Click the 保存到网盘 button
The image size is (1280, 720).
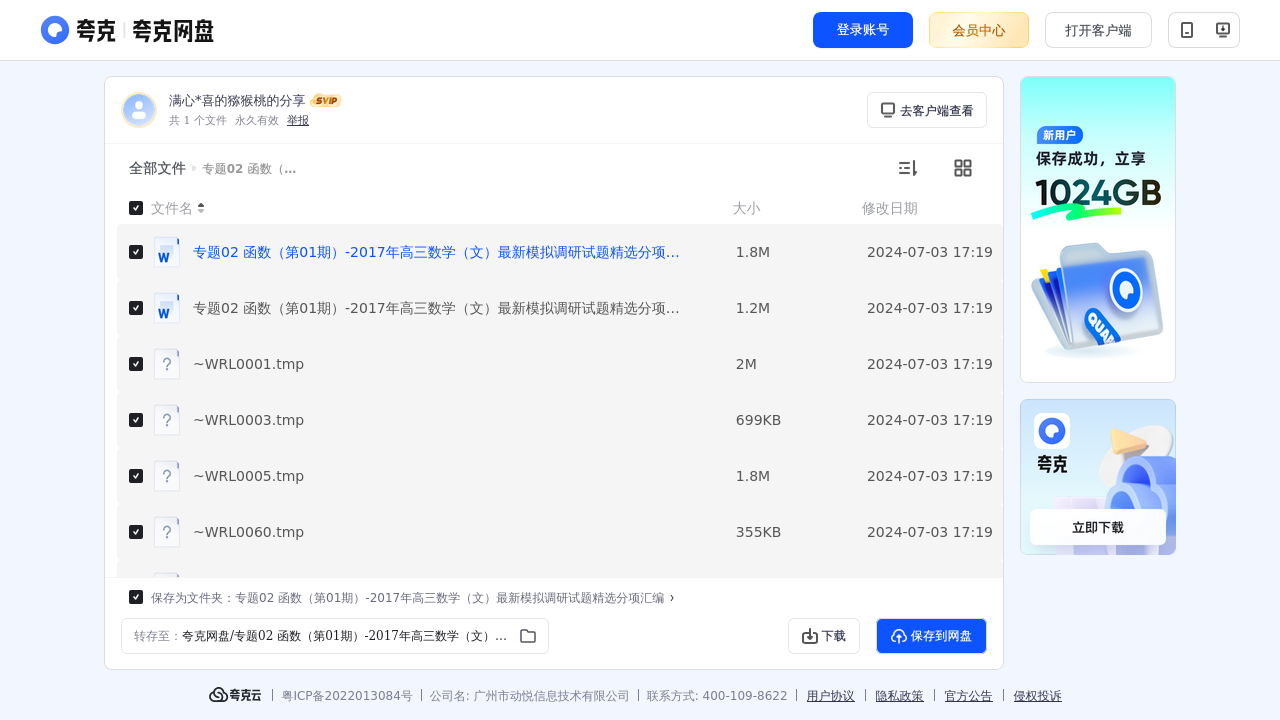click(x=931, y=636)
